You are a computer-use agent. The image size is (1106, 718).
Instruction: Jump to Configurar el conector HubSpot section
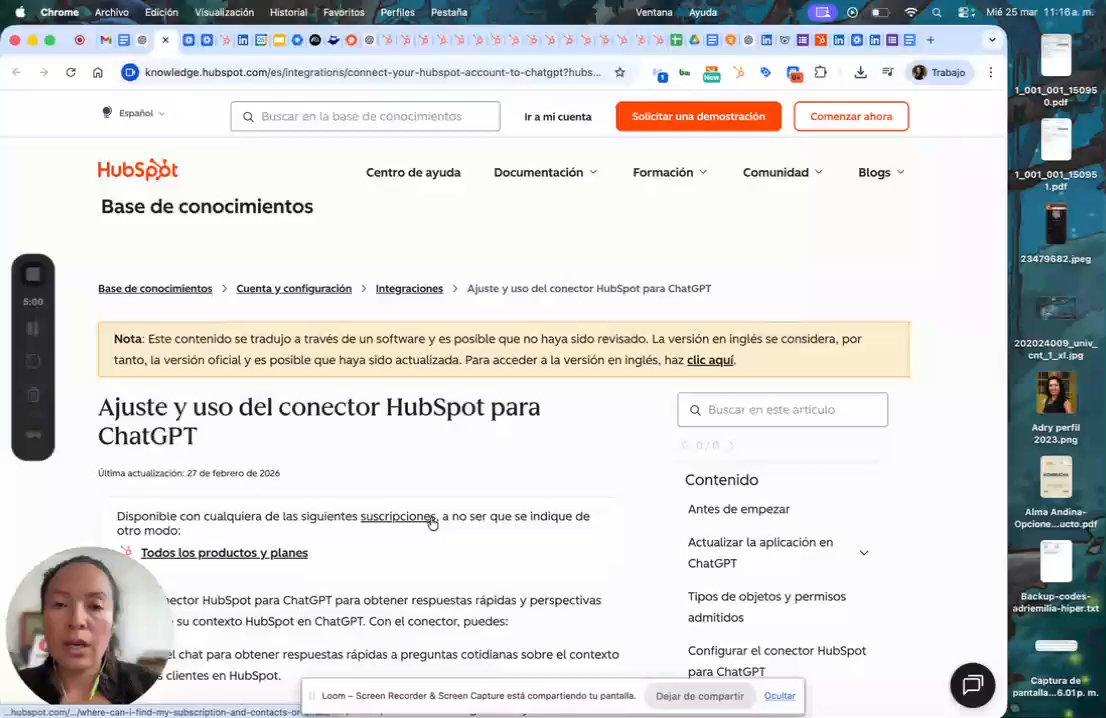click(777, 661)
